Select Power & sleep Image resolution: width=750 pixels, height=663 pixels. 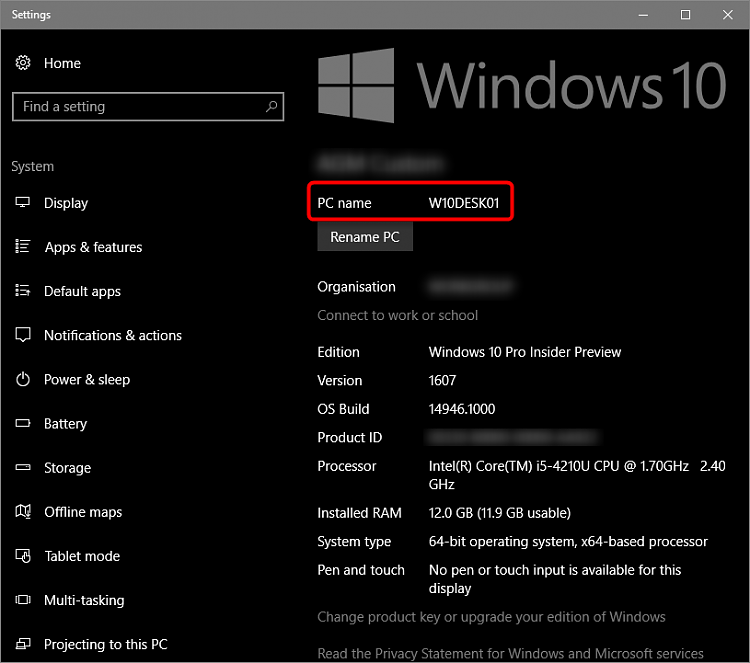(x=87, y=379)
